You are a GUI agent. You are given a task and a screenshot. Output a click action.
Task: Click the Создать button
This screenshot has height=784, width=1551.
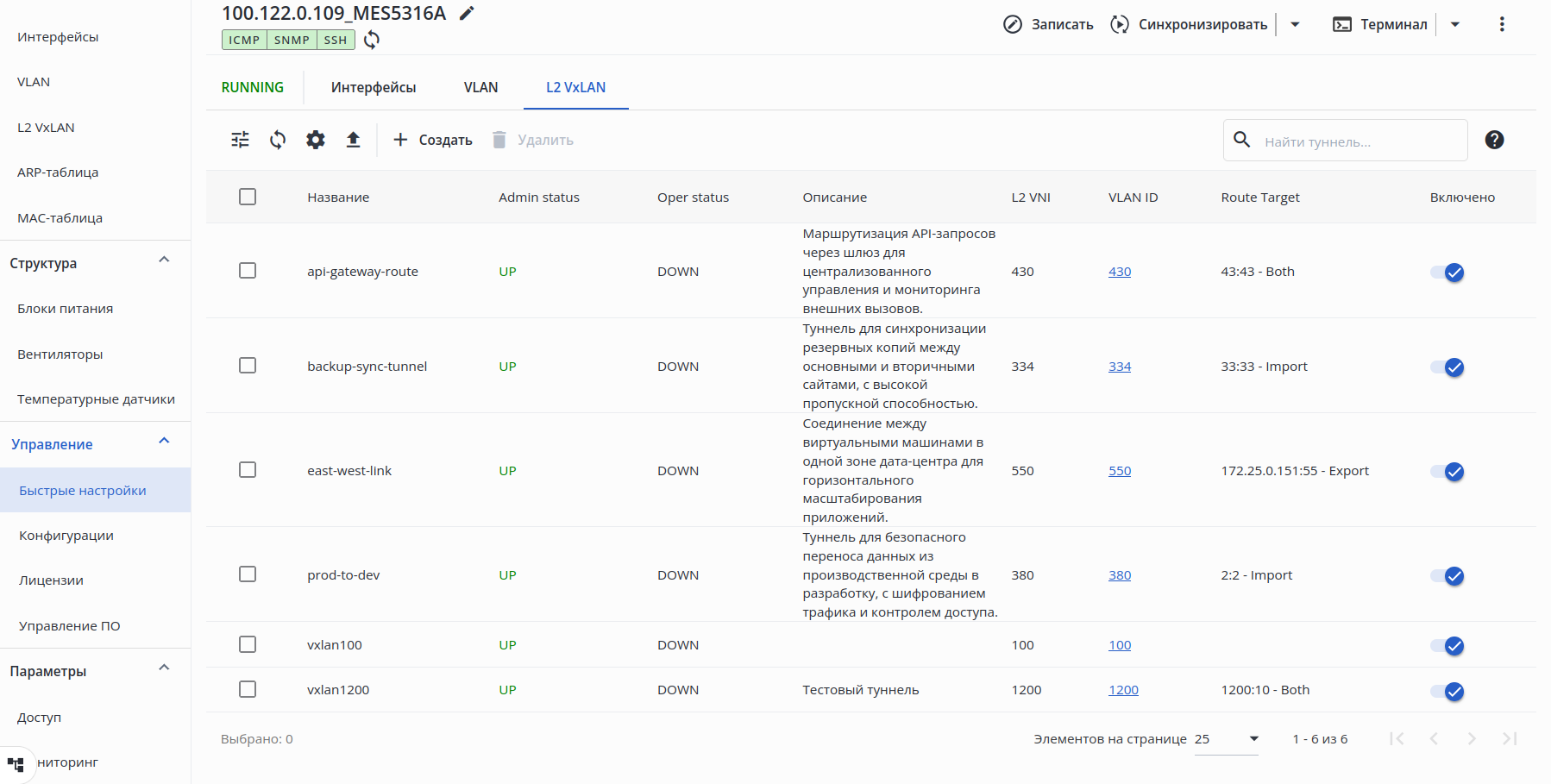[x=433, y=140]
